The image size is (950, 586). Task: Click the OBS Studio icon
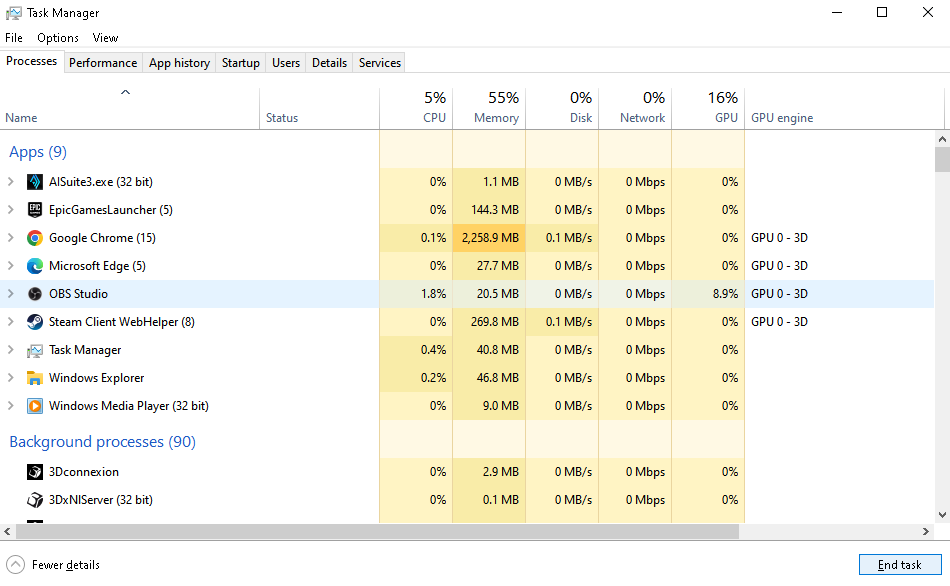coord(35,294)
